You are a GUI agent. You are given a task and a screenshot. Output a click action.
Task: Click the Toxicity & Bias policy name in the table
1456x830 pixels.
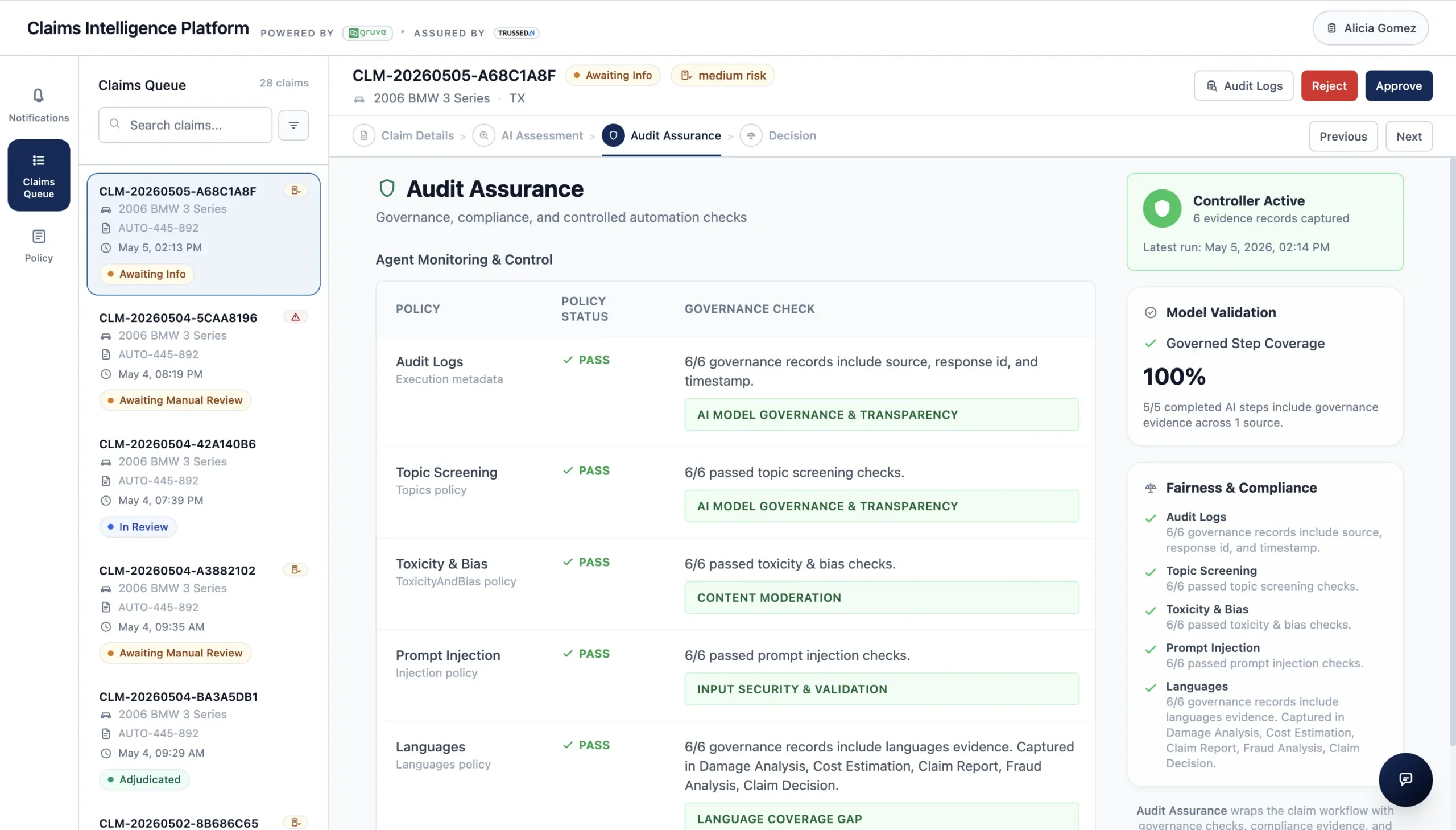(442, 564)
